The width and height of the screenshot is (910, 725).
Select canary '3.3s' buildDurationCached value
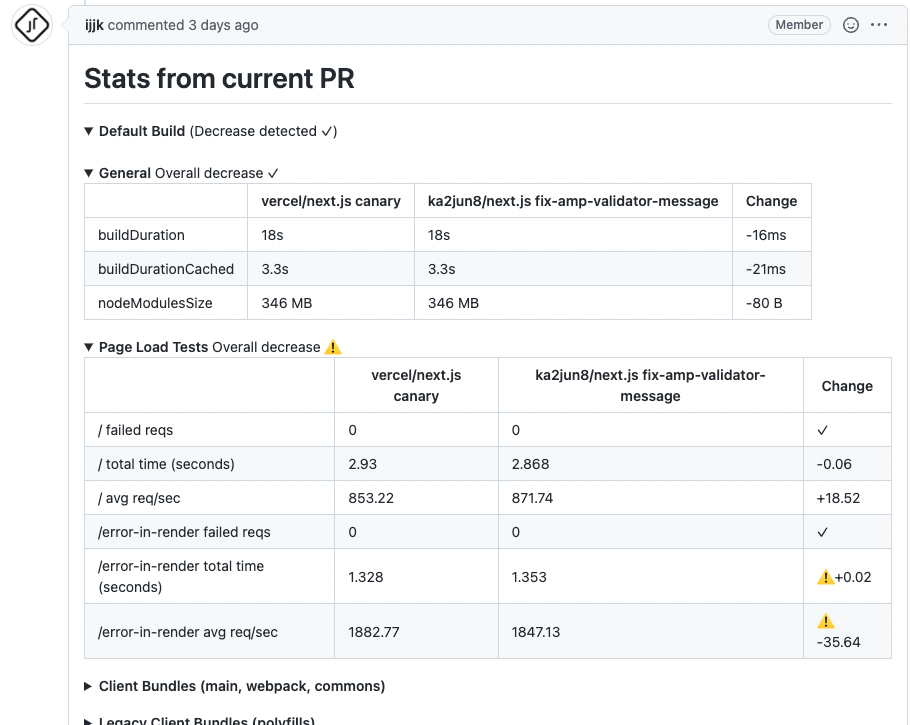pos(275,269)
